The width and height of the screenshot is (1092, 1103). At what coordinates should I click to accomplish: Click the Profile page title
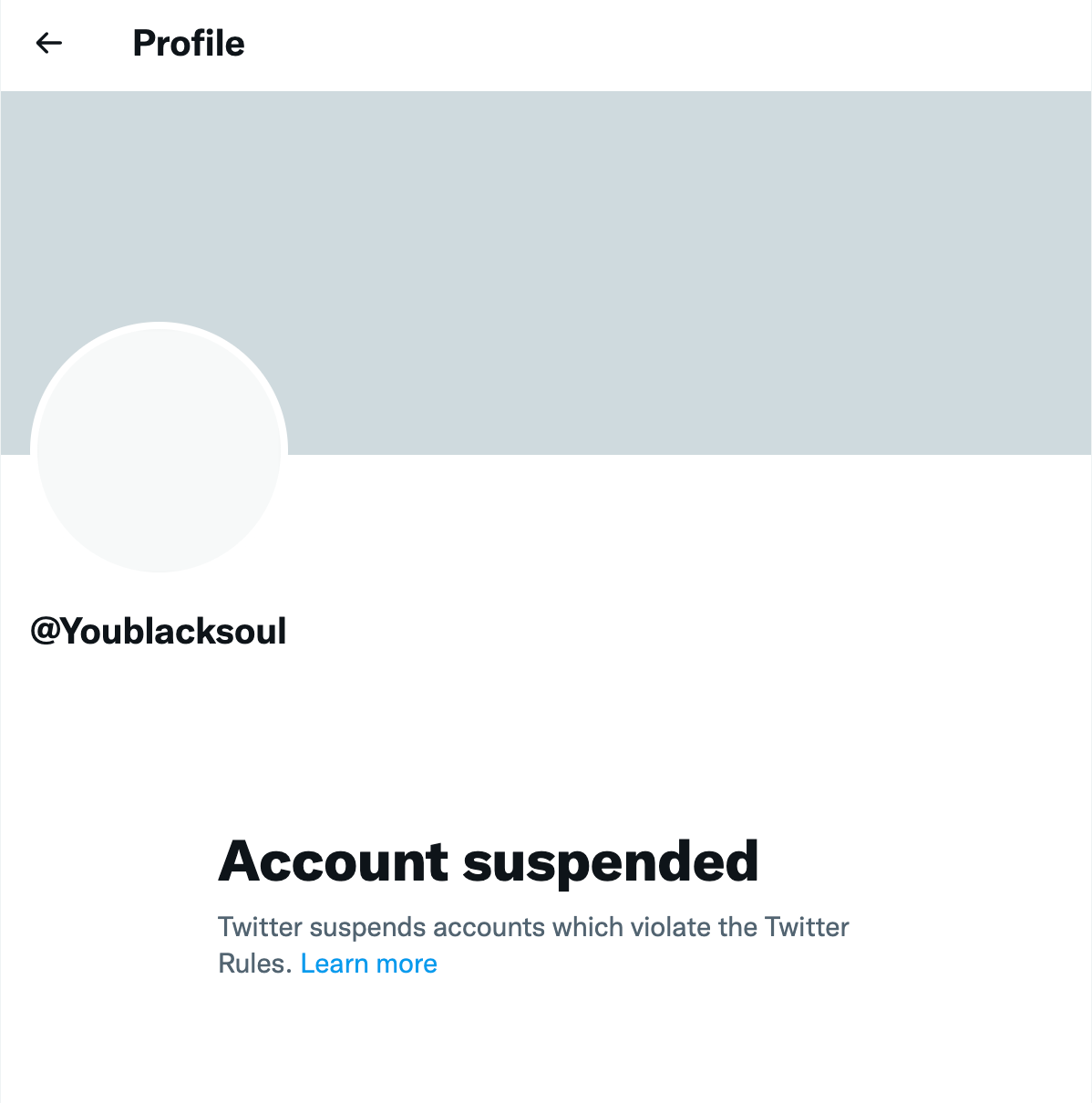coord(189,43)
